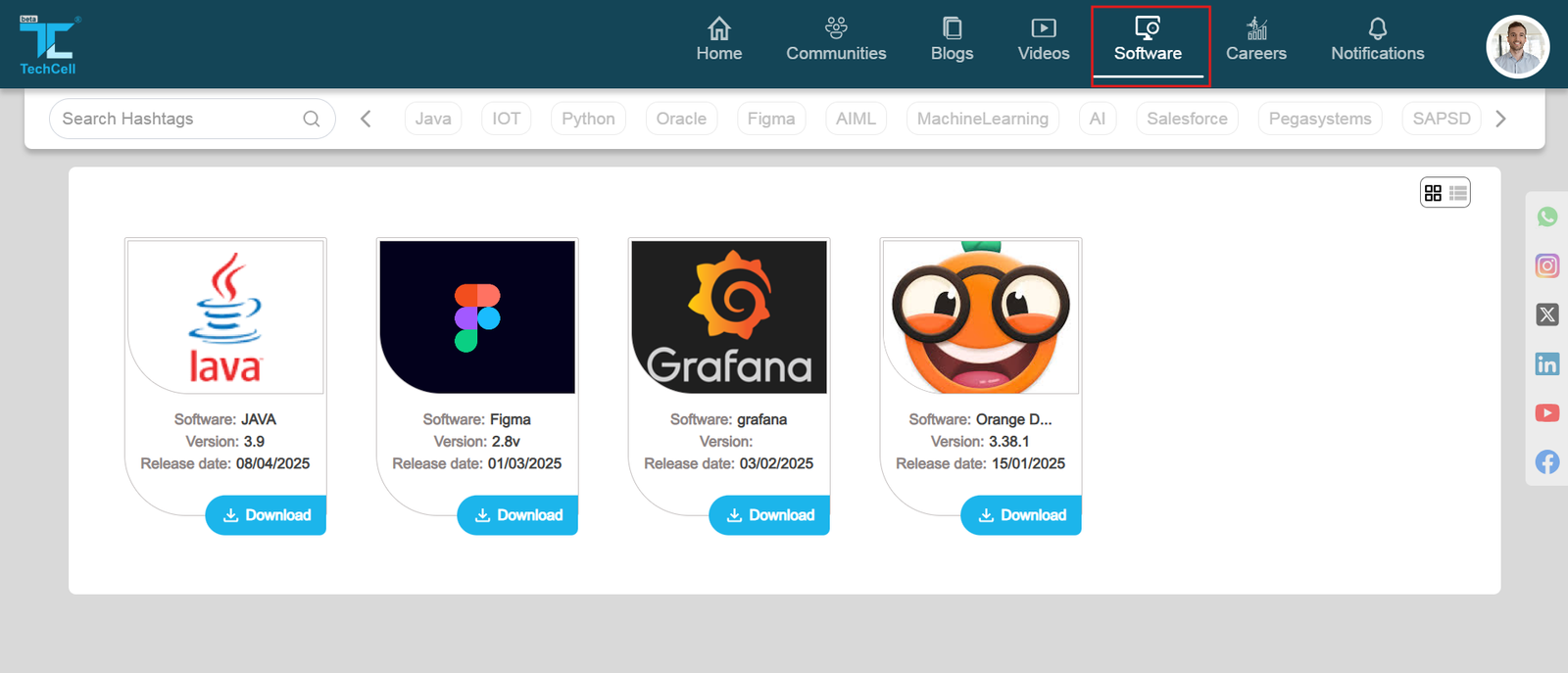Download the Figma software
This screenshot has height=673, width=1568.
click(x=518, y=515)
